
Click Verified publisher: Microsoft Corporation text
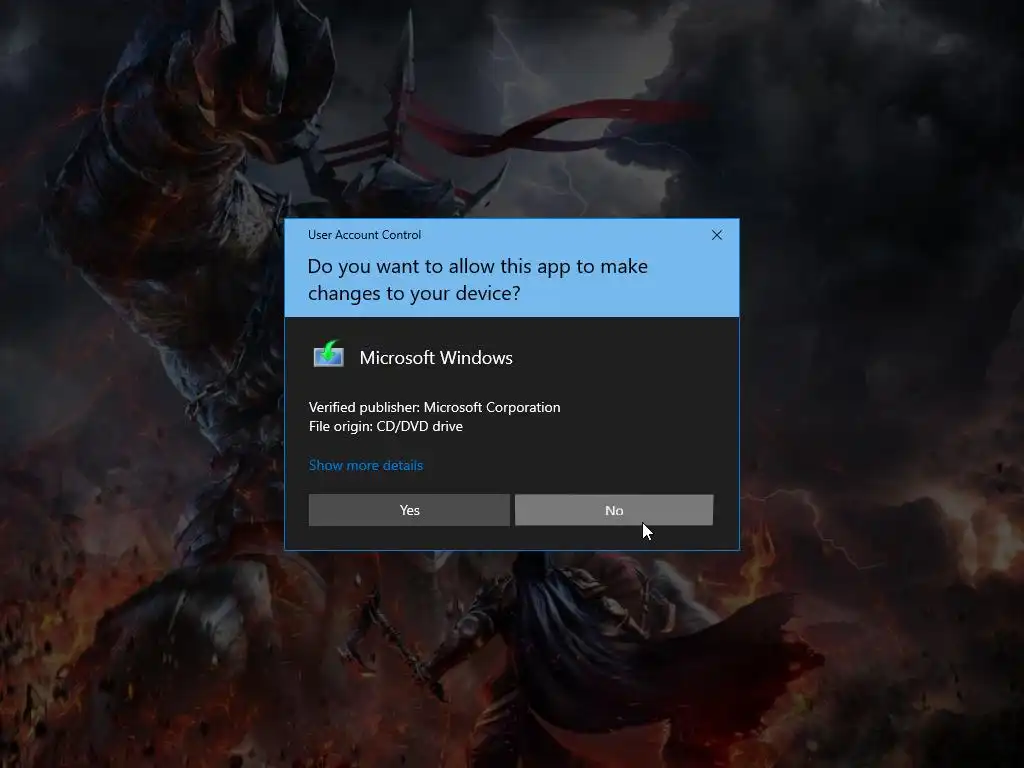434,407
